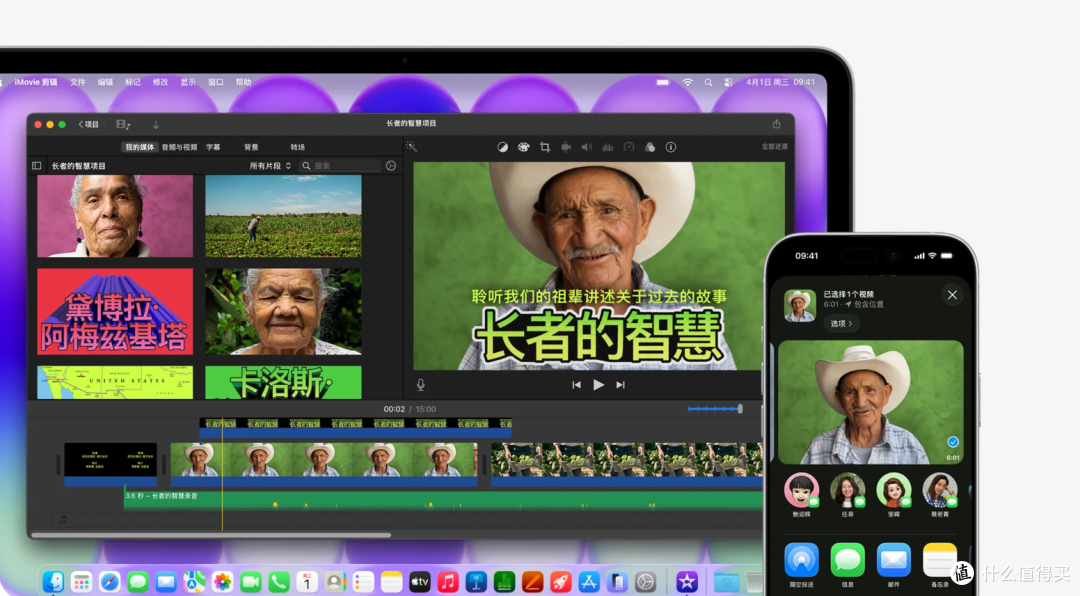Toggle the selection checkmark on the iPhone video
Screen dimensions: 1080x596
click(953, 442)
